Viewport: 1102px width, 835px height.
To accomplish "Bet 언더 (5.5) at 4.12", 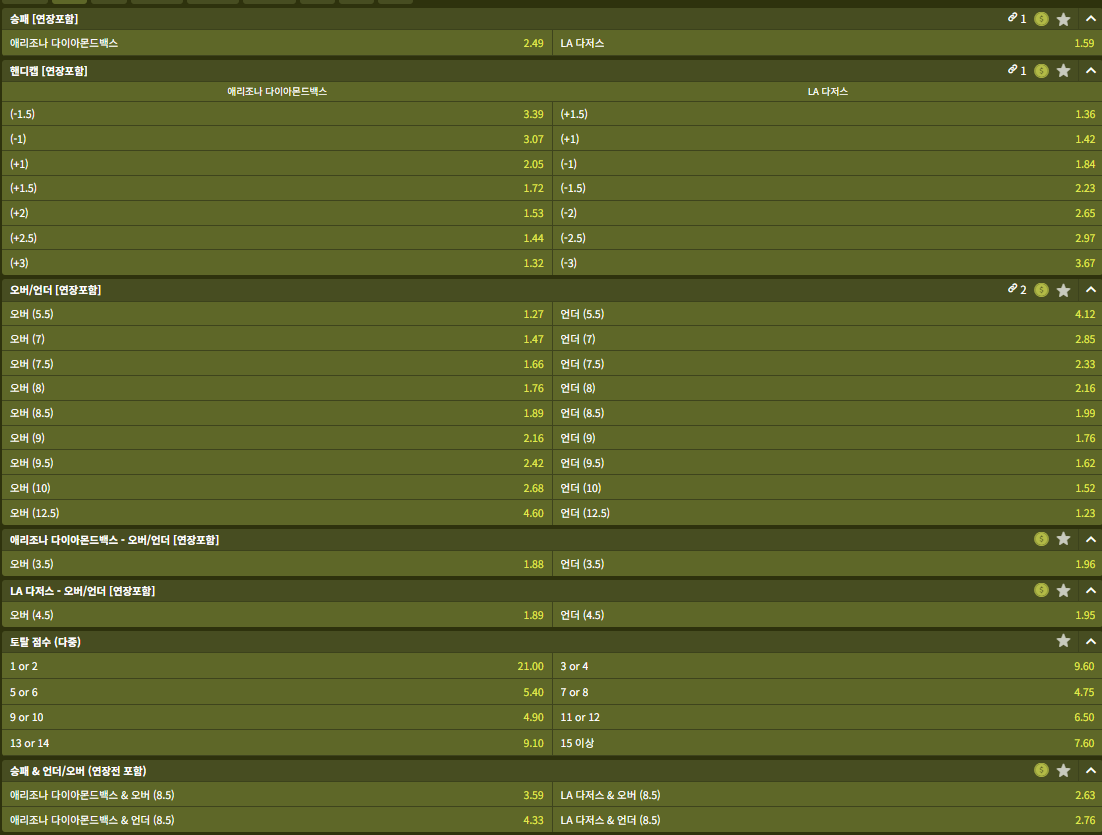I will coord(827,314).
